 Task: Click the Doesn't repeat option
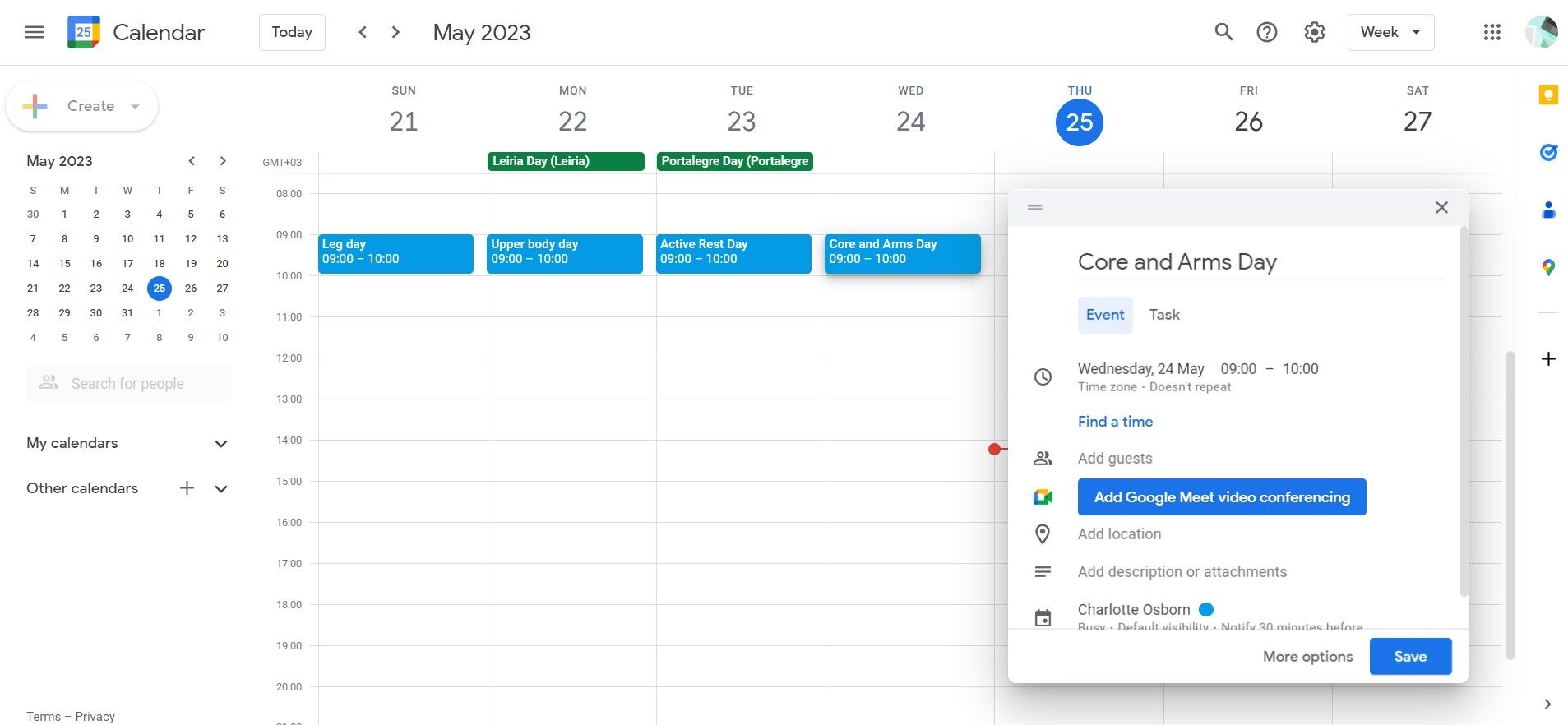click(x=1191, y=387)
